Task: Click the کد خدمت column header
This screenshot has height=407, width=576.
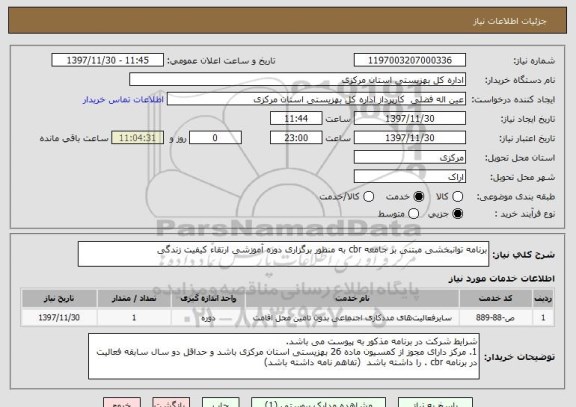Action: coord(496,299)
